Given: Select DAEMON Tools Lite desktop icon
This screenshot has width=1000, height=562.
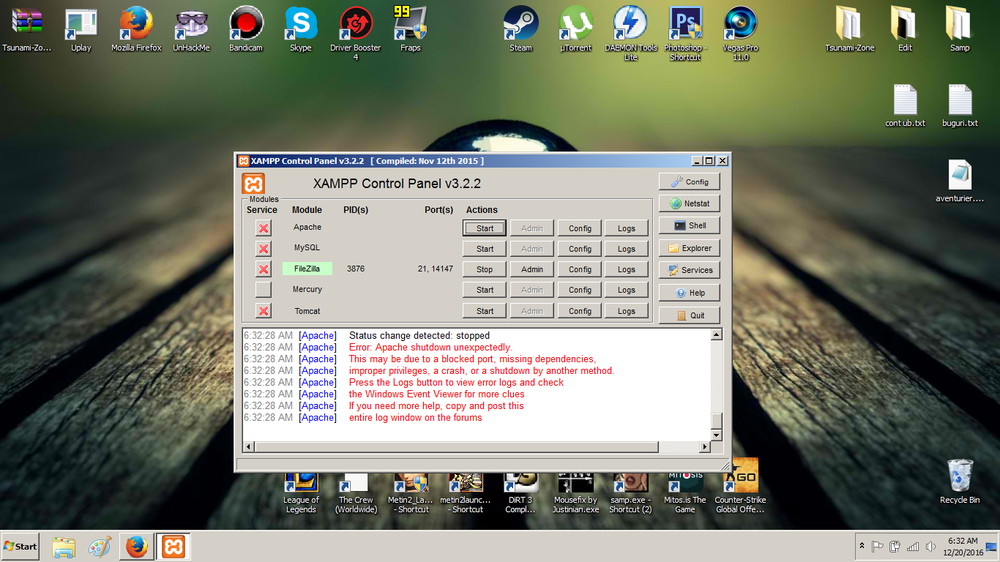Looking at the screenshot, I should pyautogui.click(x=630, y=33).
